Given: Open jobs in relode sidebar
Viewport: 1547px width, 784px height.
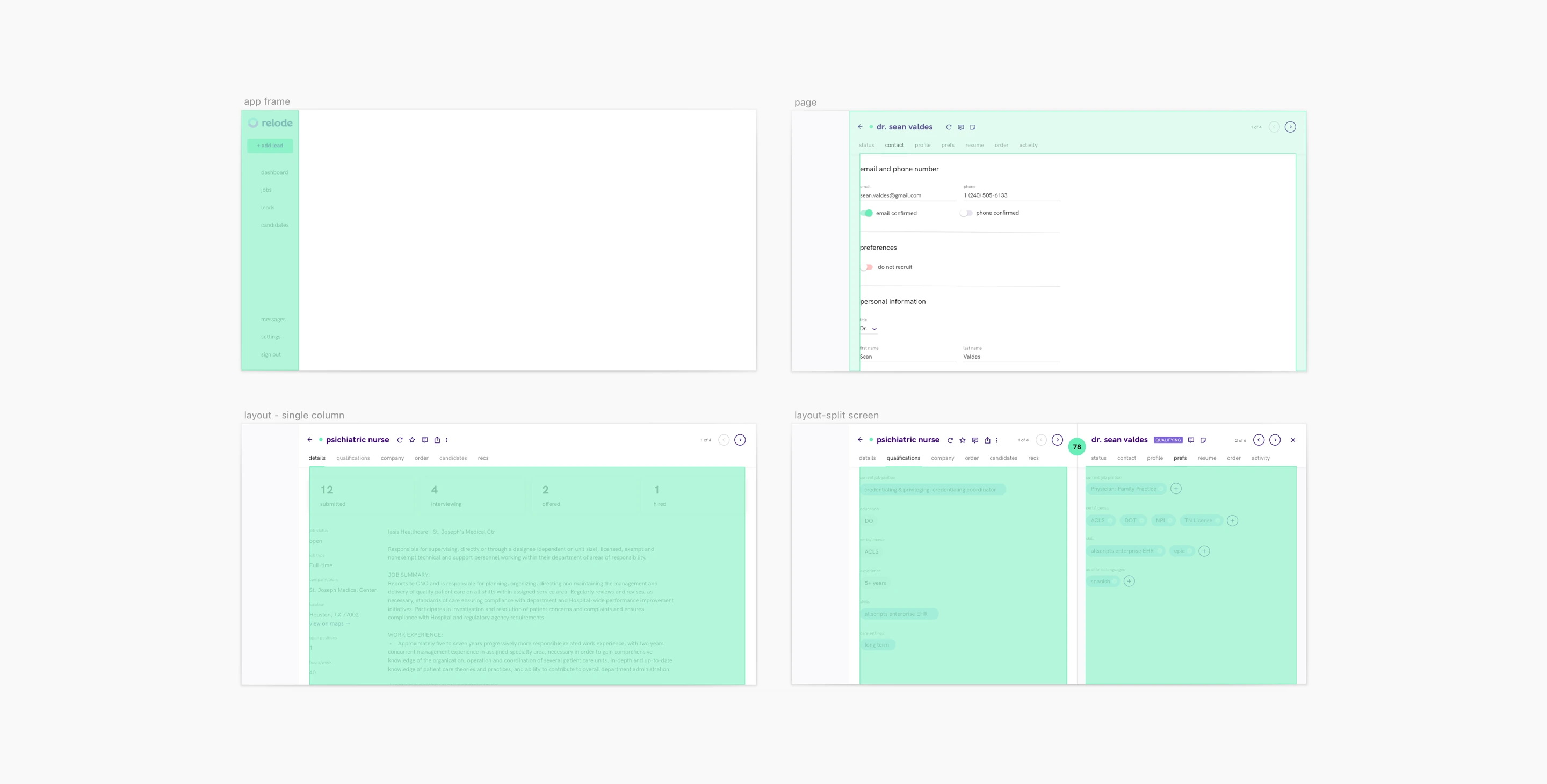Looking at the screenshot, I should [266, 190].
